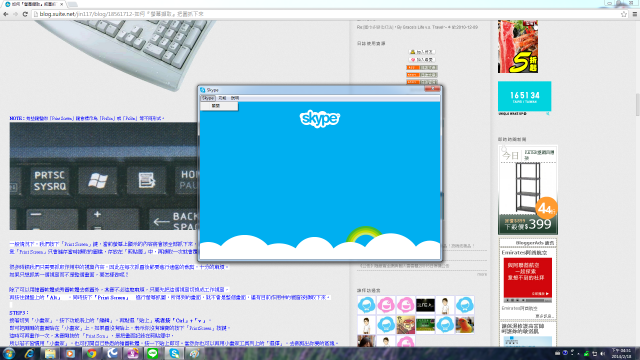Select the Skype icon in the taskbar
The image size is (640, 360).
point(174,353)
